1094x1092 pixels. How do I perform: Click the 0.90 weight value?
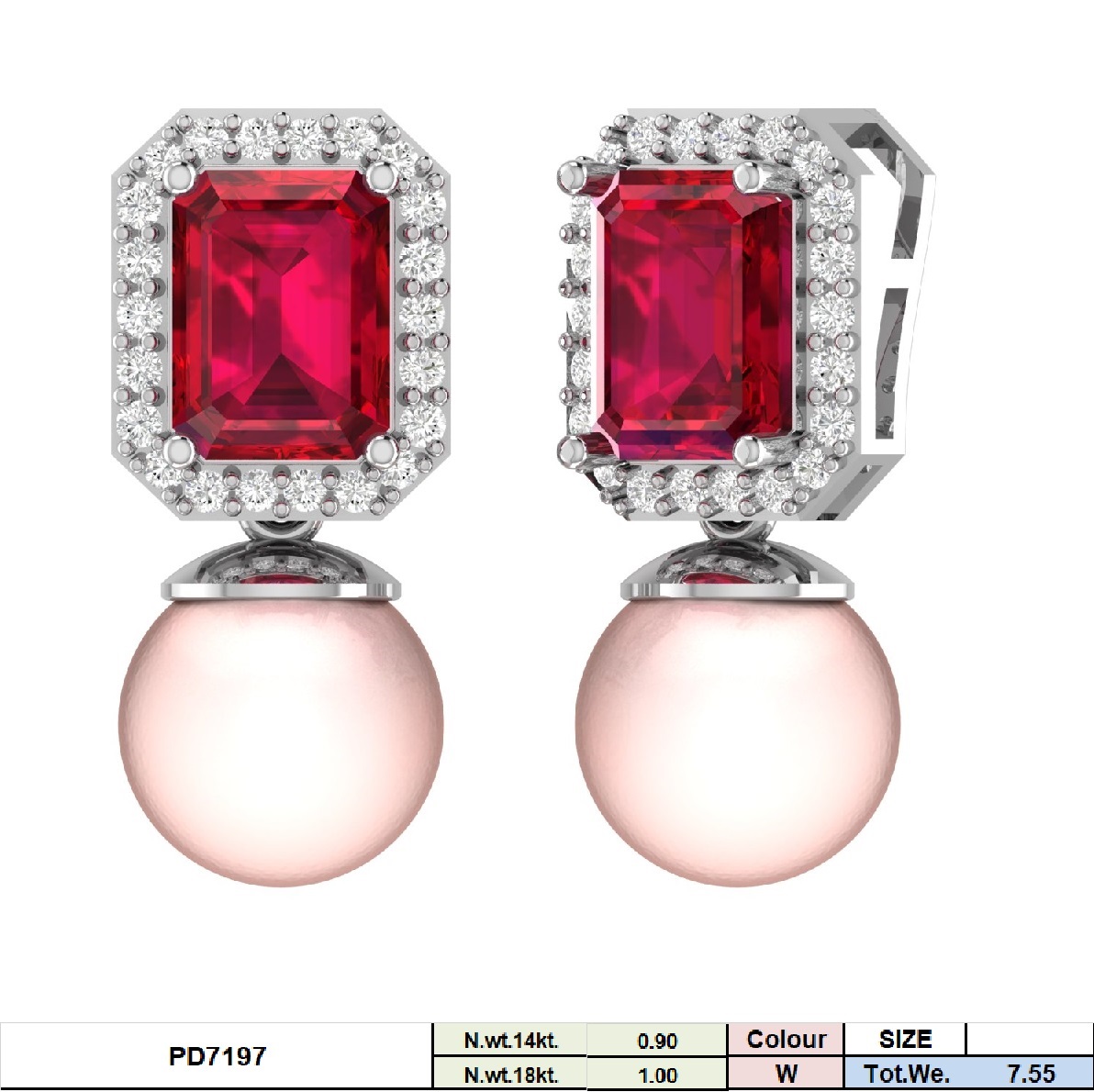(x=656, y=1041)
